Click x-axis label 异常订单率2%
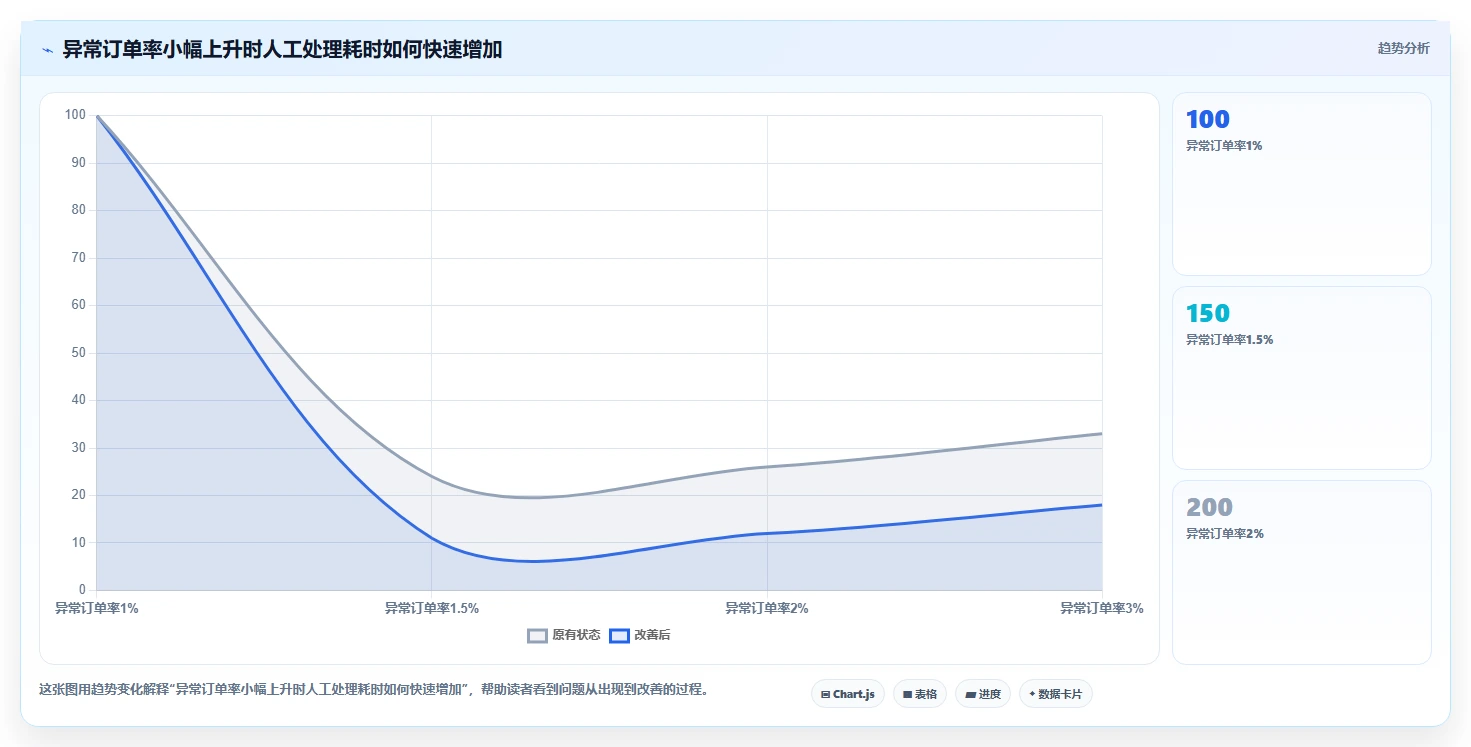The width and height of the screenshot is (1471, 747). click(x=767, y=608)
